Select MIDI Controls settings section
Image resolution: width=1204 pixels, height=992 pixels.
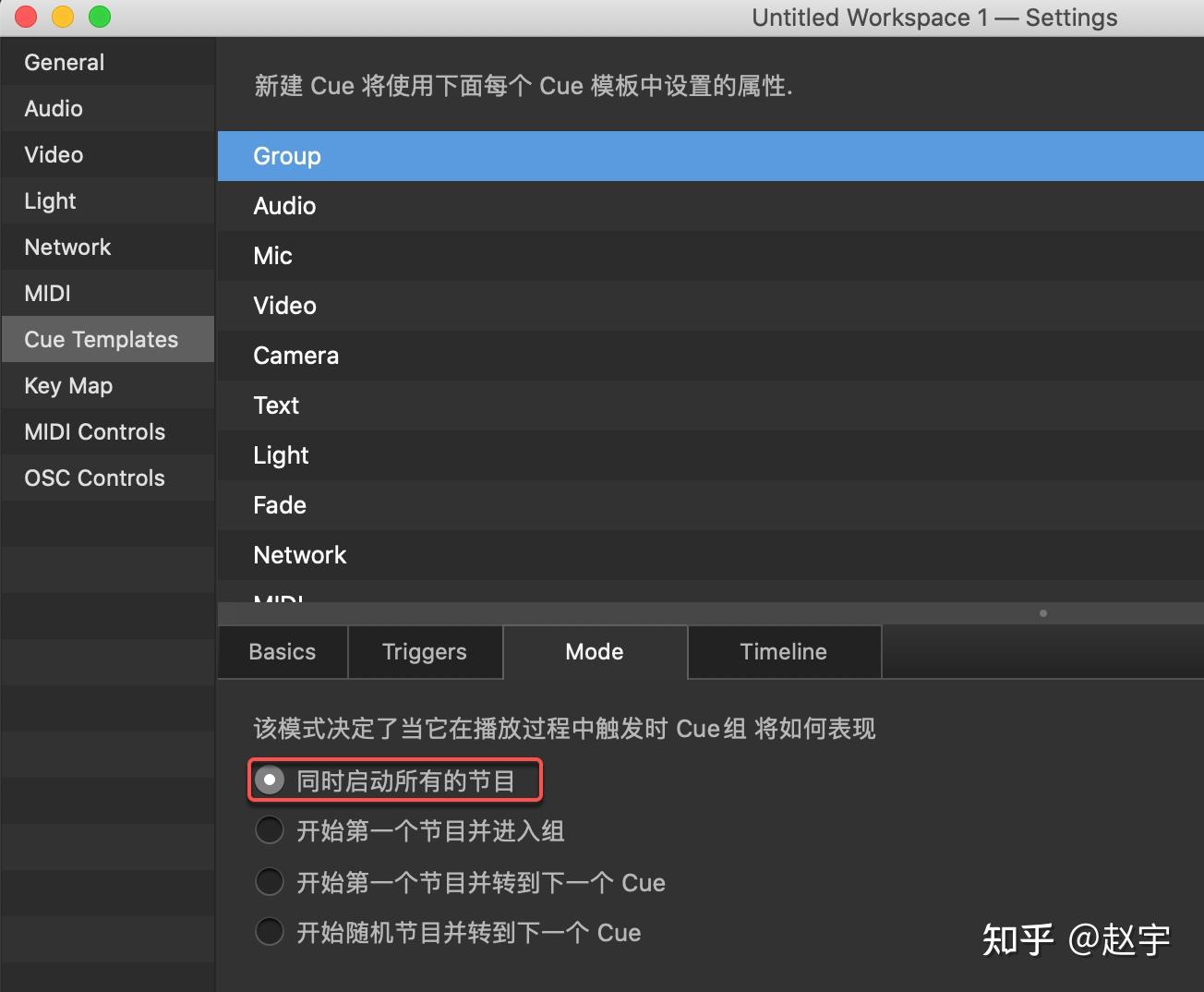tap(108, 431)
